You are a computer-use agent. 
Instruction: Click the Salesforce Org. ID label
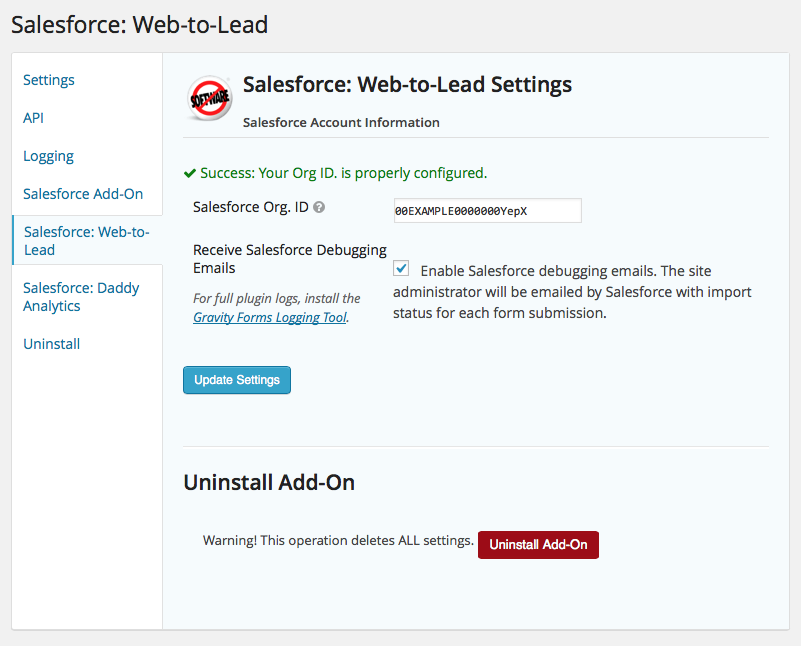pyautogui.click(x=250, y=208)
